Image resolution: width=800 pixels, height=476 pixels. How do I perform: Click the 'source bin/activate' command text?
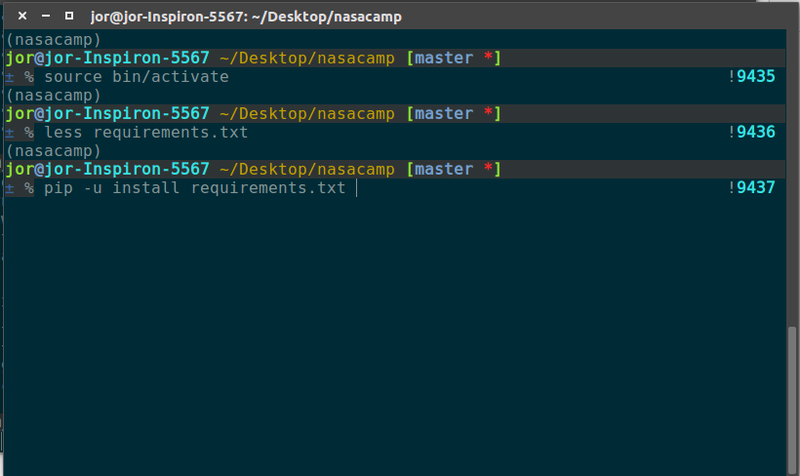pyautogui.click(x=136, y=77)
